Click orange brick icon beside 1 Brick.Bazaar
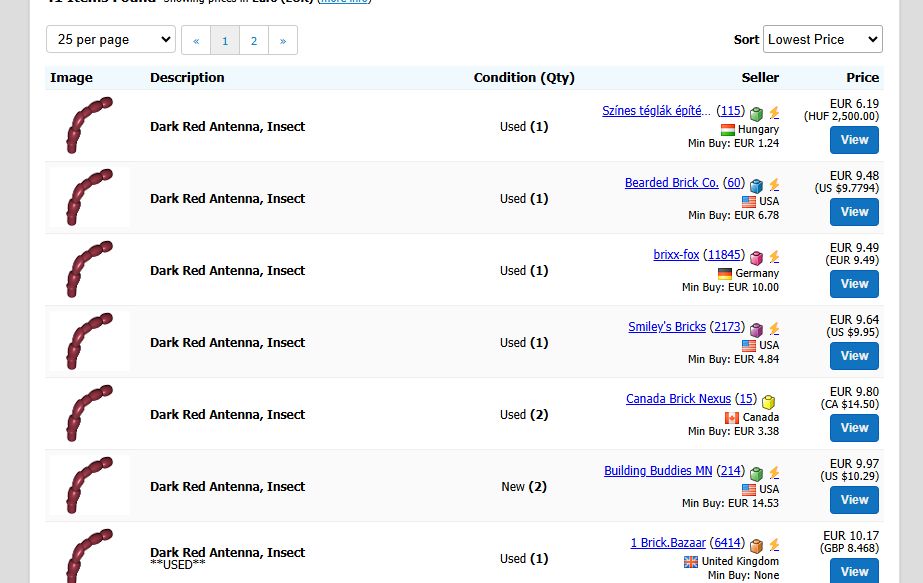 (x=756, y=545)
